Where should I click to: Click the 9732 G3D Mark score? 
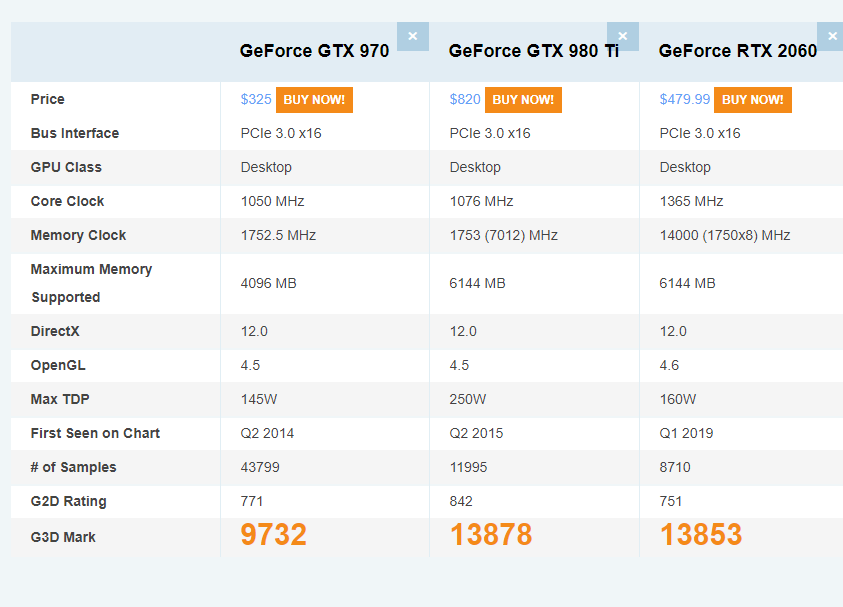(273, 535)
